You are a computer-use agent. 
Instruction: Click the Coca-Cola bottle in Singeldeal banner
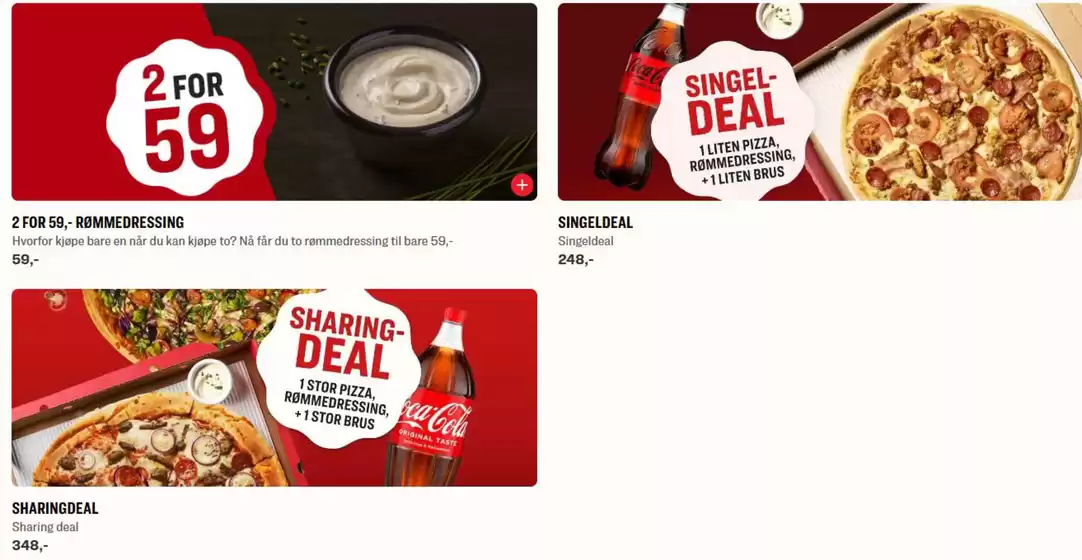point(634,95)
